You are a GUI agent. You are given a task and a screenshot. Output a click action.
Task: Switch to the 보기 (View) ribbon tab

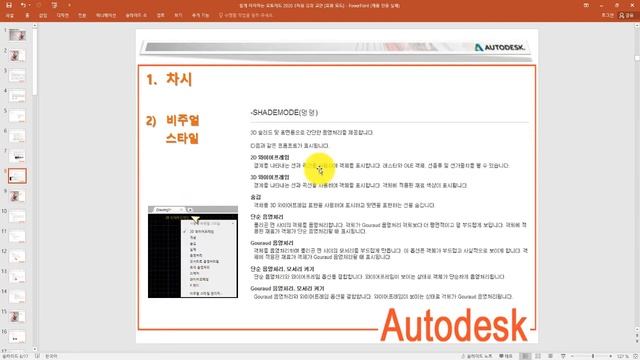178,16
